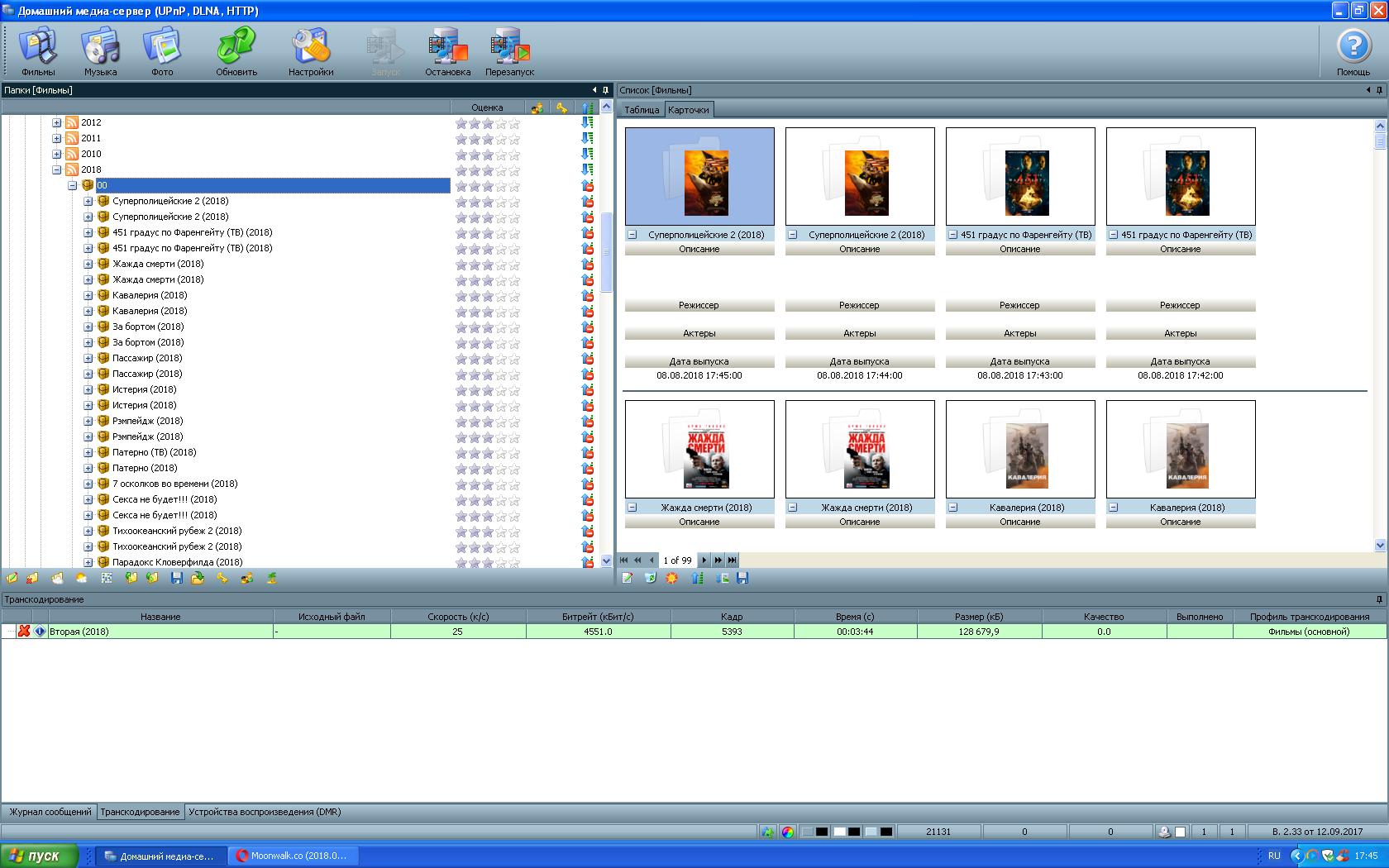Viewport: 1389px width, 868px height.
Task: Cancel transcoding of Вторая (2018) with red X
Action: [x=24, y=632]
